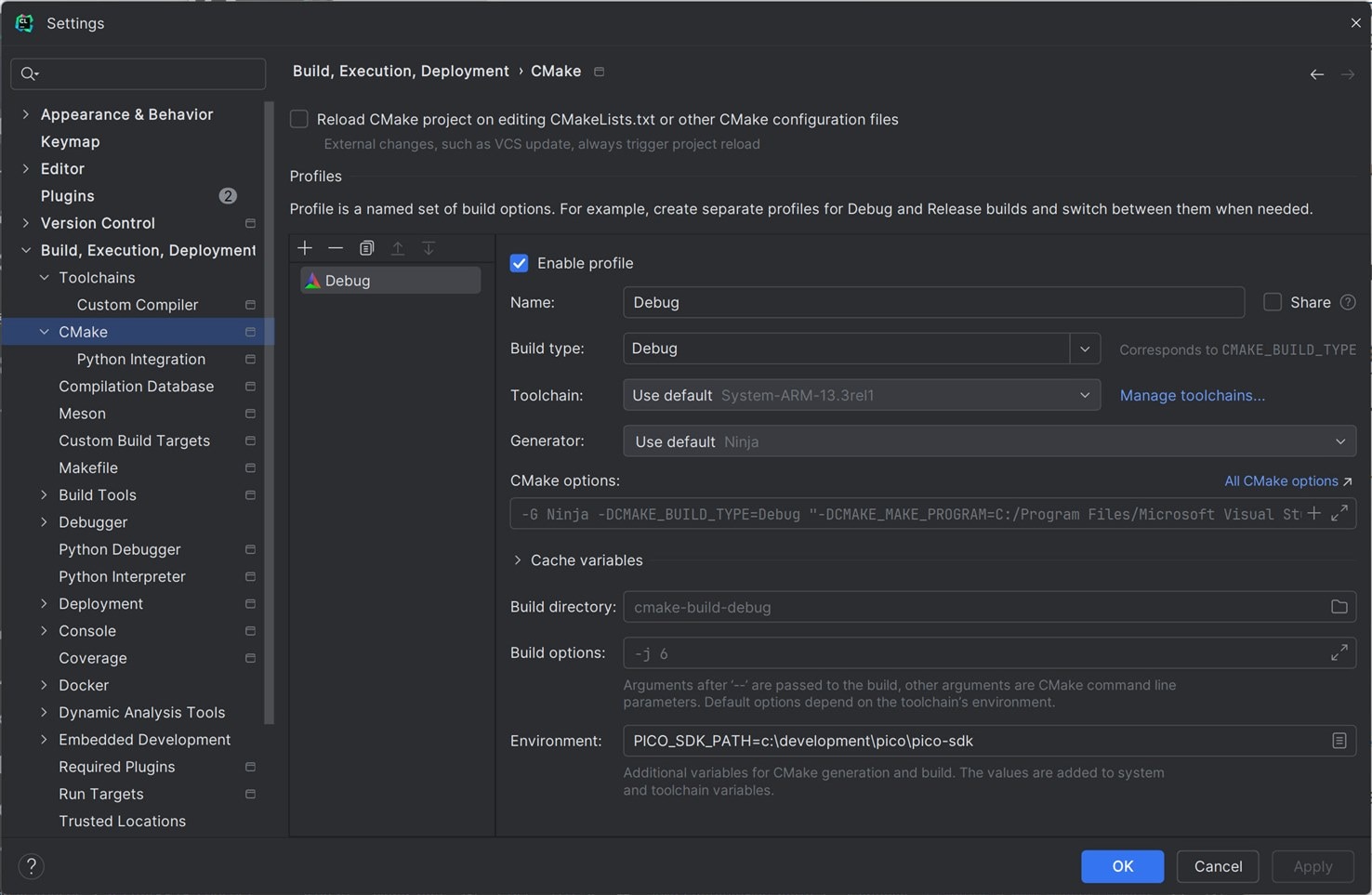The height and width of the screenshot is (895, 1372).
Task: Open the Generator dropdown
Action: tap(989, 441)
